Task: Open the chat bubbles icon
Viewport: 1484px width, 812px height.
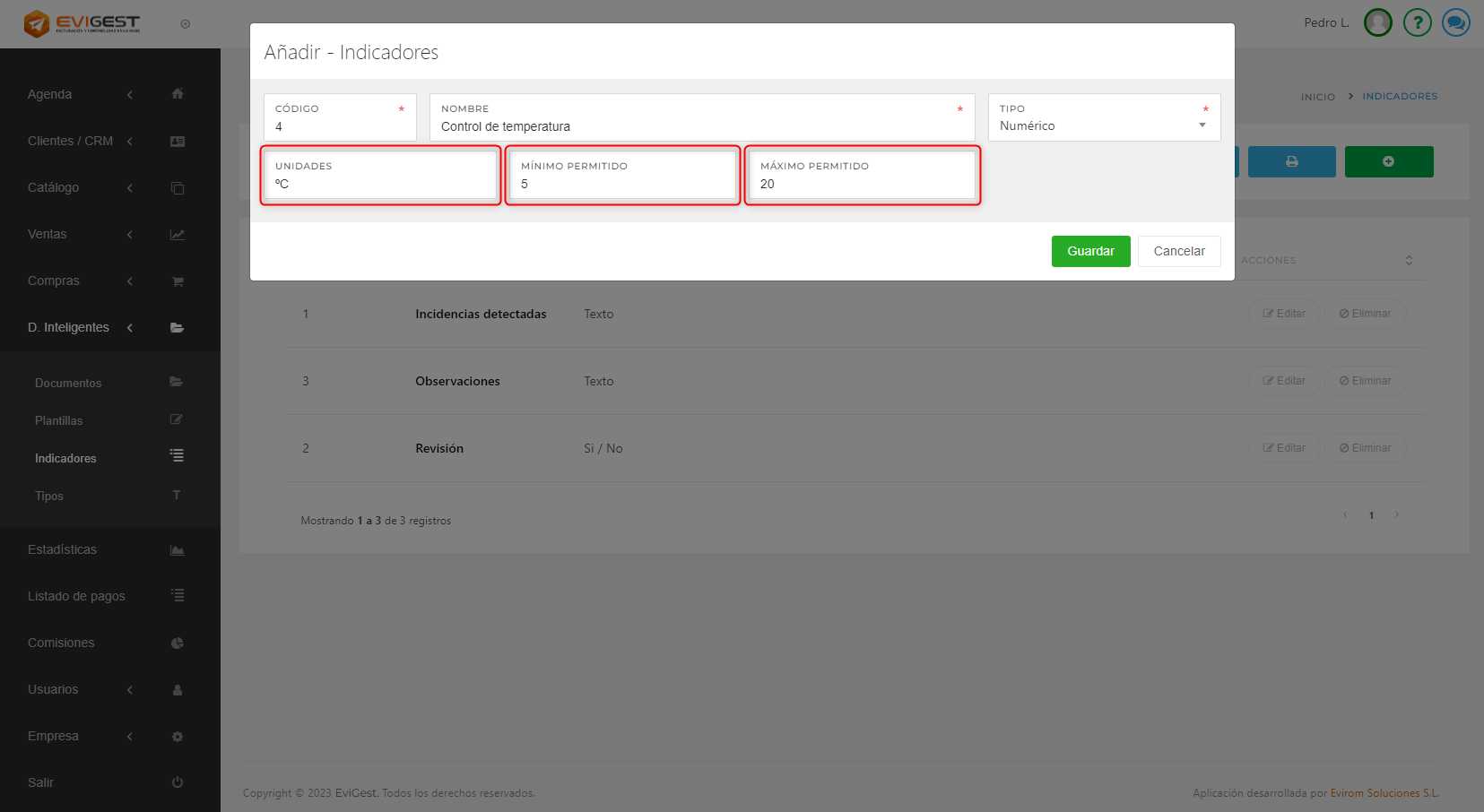Action: 1455,22
